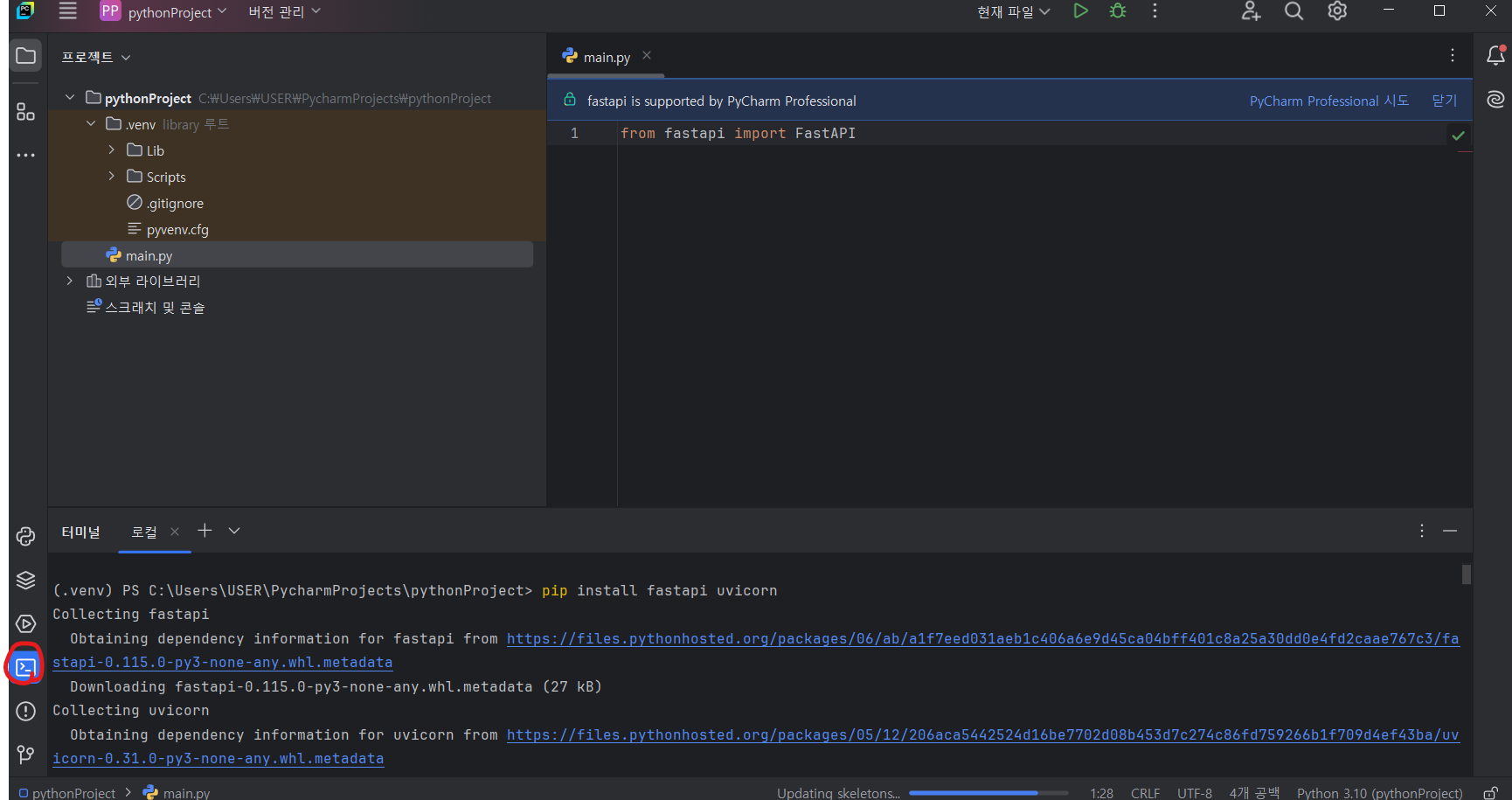The width and height of the screenshot is (1512, 800).
Task: Debug the current file
Action: 1118,11
